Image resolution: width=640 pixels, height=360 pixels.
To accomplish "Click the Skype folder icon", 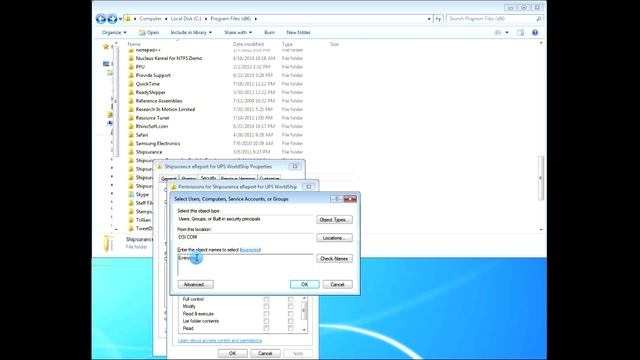I will pyautogui.click(x=131, y=195).
